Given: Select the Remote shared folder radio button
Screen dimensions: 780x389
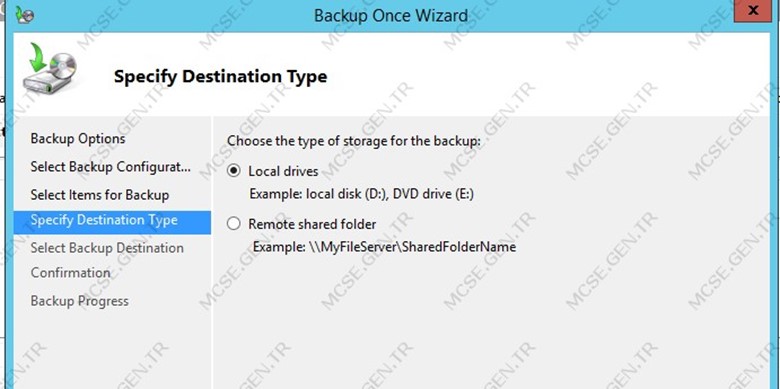Looking at the screenshot, I should pyautogui.click(x=233, y=224).
